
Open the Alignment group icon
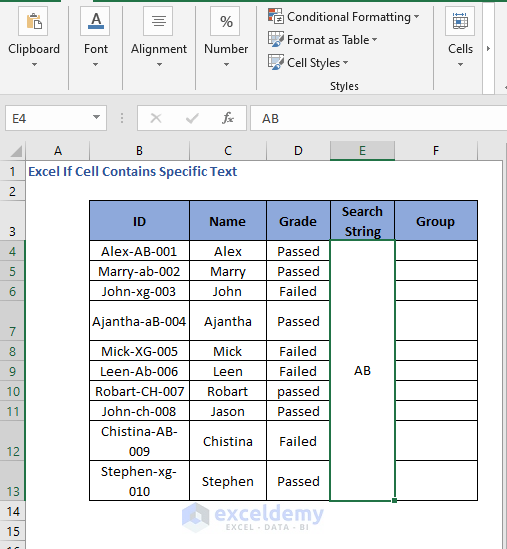158,22
